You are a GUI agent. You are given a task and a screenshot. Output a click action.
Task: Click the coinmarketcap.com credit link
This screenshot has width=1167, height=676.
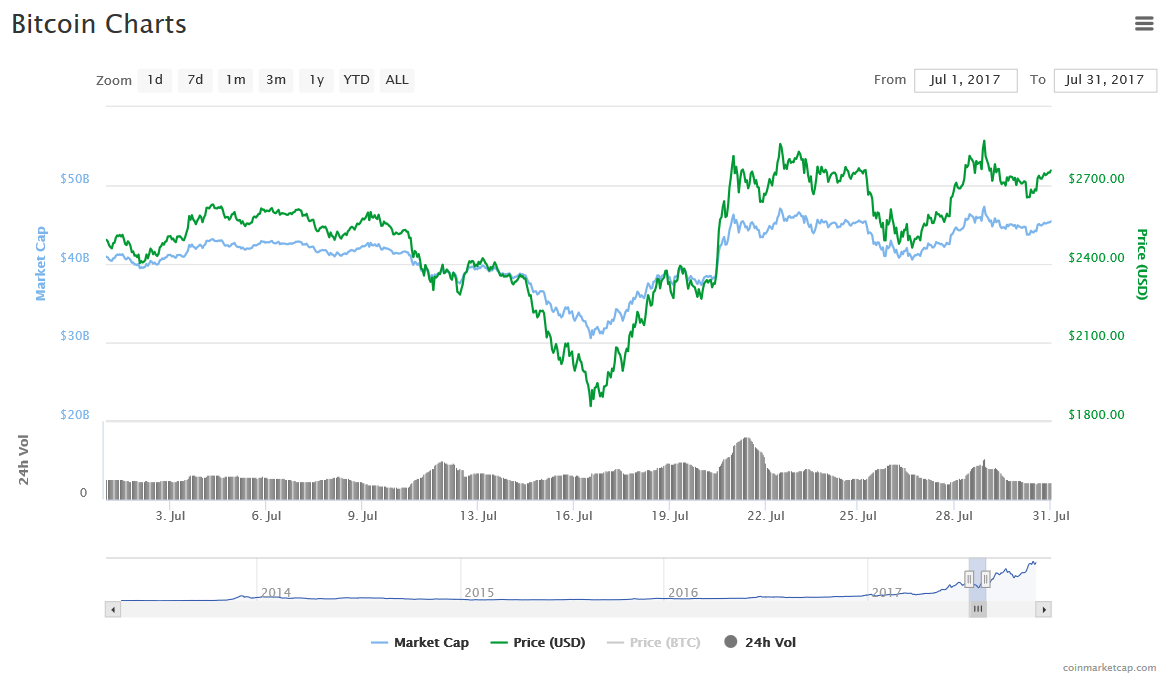coord(1109,668)
